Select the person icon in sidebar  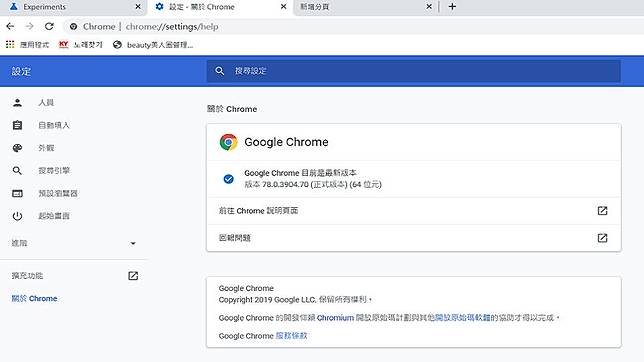click(17, 103)
